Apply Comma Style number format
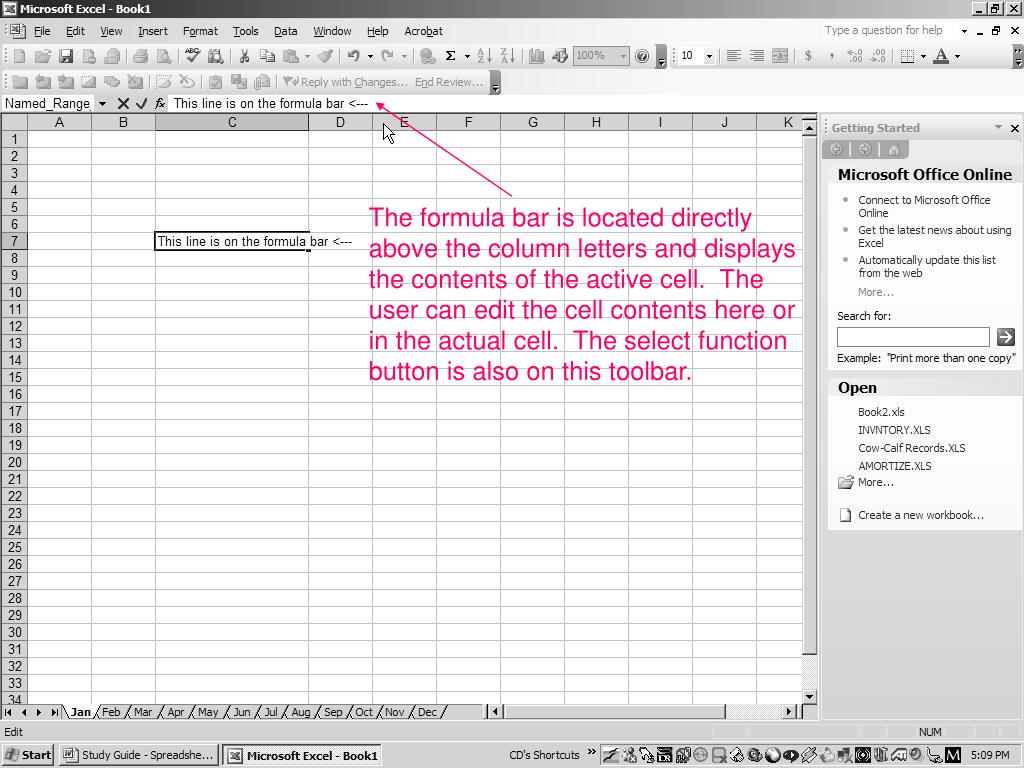Image resolution: width=1024 pixels, height=768 pixels. [831, 56]
